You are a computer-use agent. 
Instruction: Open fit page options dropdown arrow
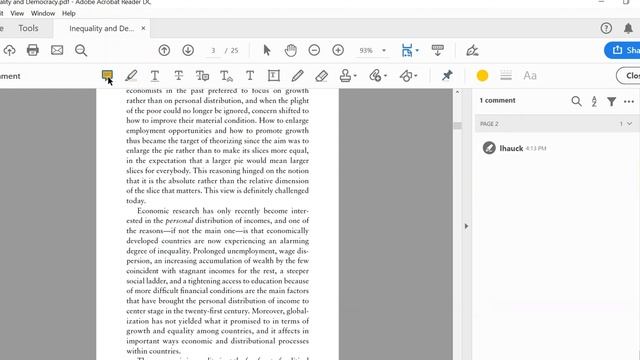(417, 51)
